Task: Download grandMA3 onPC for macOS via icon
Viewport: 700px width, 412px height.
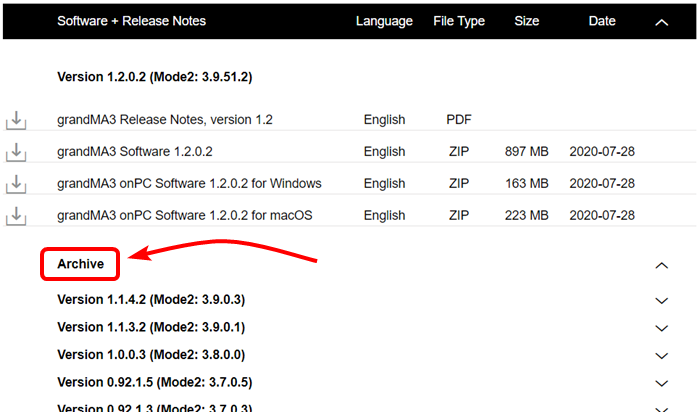Action: 15,216
